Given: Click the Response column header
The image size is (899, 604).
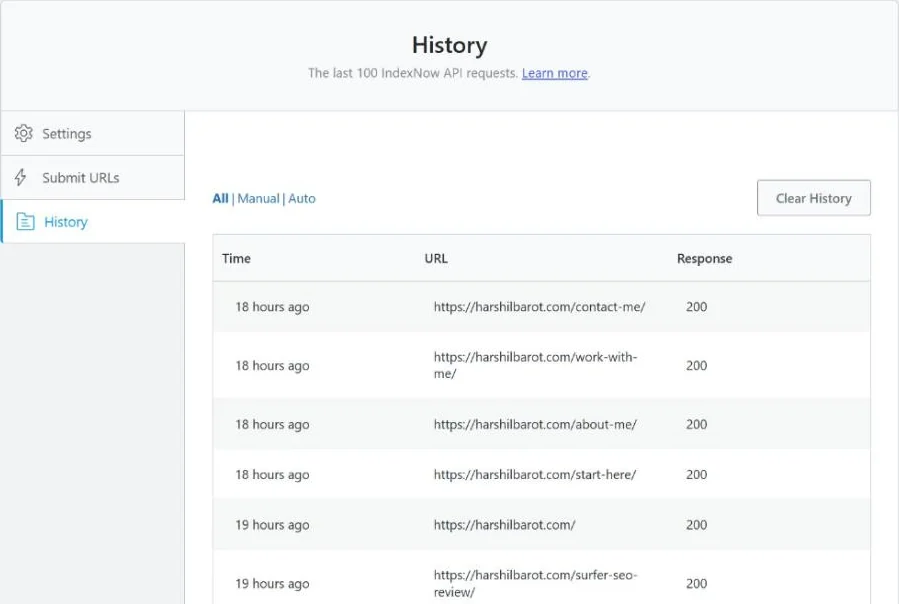Looking at the screenshot, I should pyautogui.click(x=704, y=258).
